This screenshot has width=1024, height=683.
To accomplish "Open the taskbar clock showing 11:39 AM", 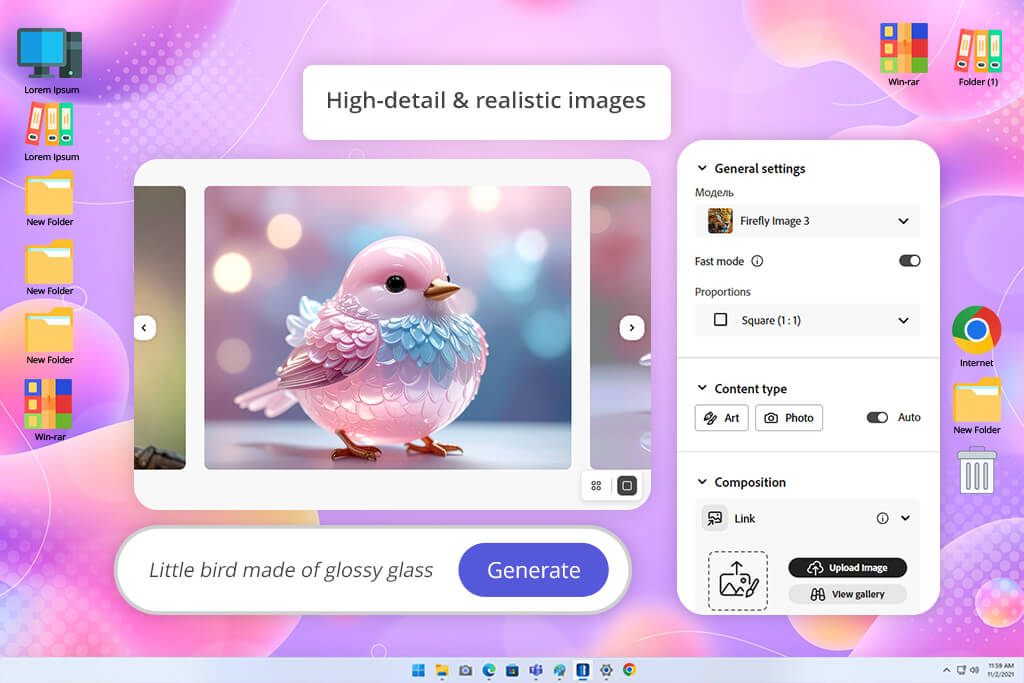I will 1000,670.
